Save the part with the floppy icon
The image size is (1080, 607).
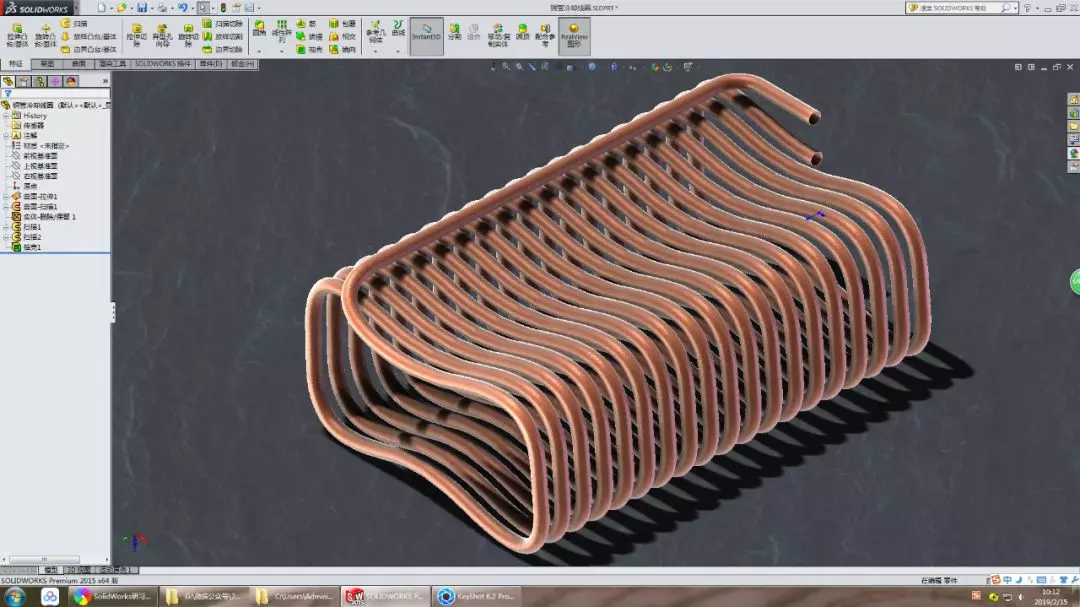(141, 8)
